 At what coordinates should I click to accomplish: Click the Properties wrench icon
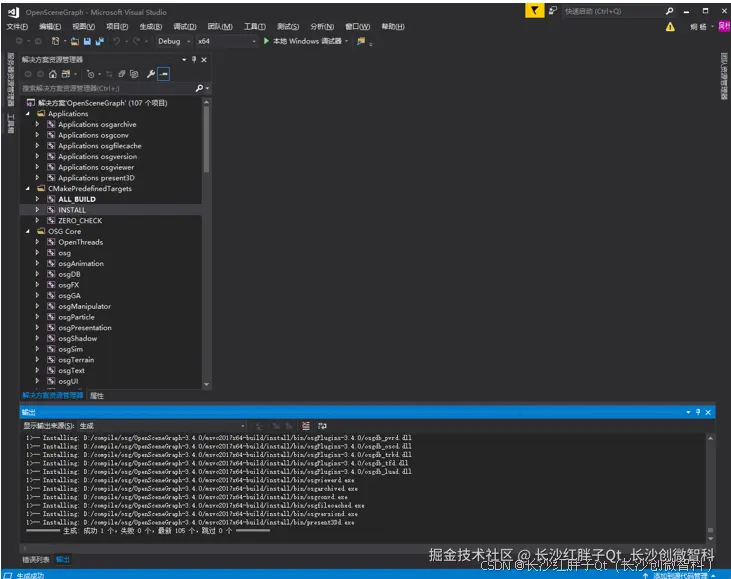point(151,74)
